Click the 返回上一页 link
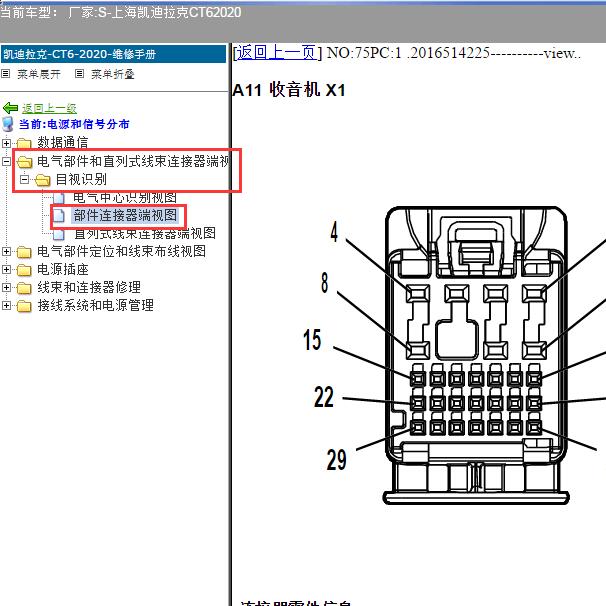 click(277, 53)
